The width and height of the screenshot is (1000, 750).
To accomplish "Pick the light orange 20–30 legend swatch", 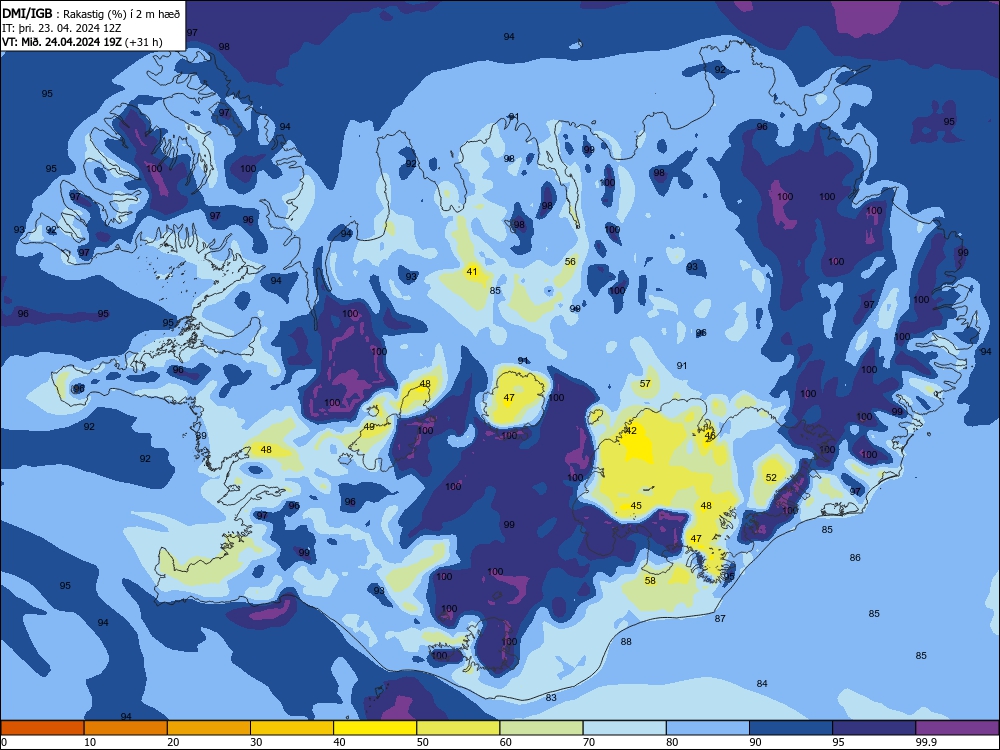I will point(209,728).
